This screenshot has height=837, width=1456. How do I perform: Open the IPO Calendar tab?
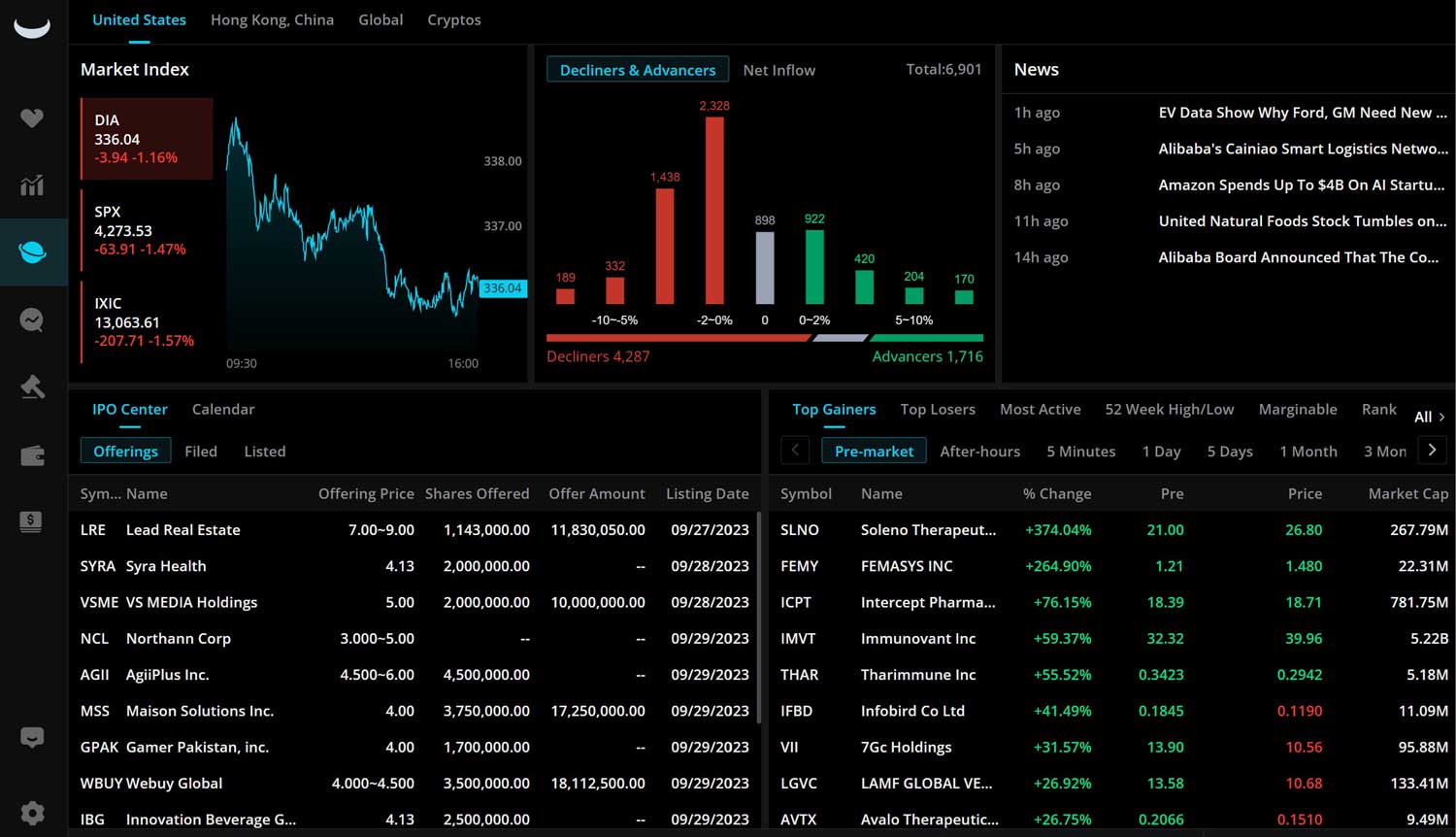point(223,409)
